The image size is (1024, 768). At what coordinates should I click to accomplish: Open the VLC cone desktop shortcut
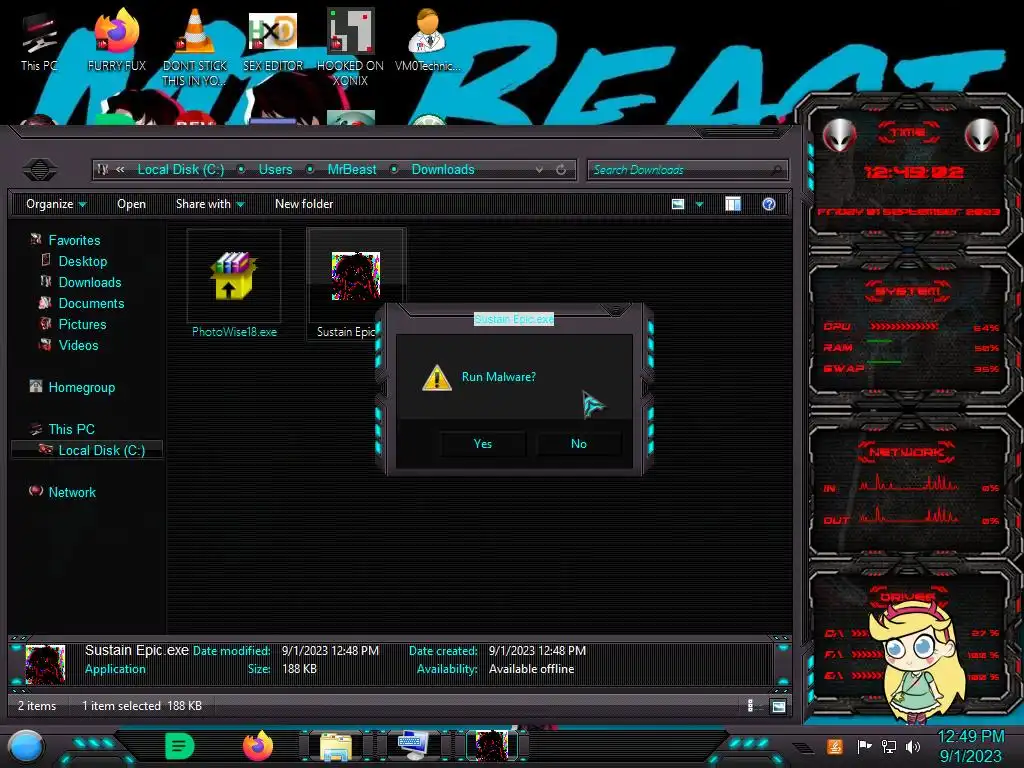click(195, 47)
